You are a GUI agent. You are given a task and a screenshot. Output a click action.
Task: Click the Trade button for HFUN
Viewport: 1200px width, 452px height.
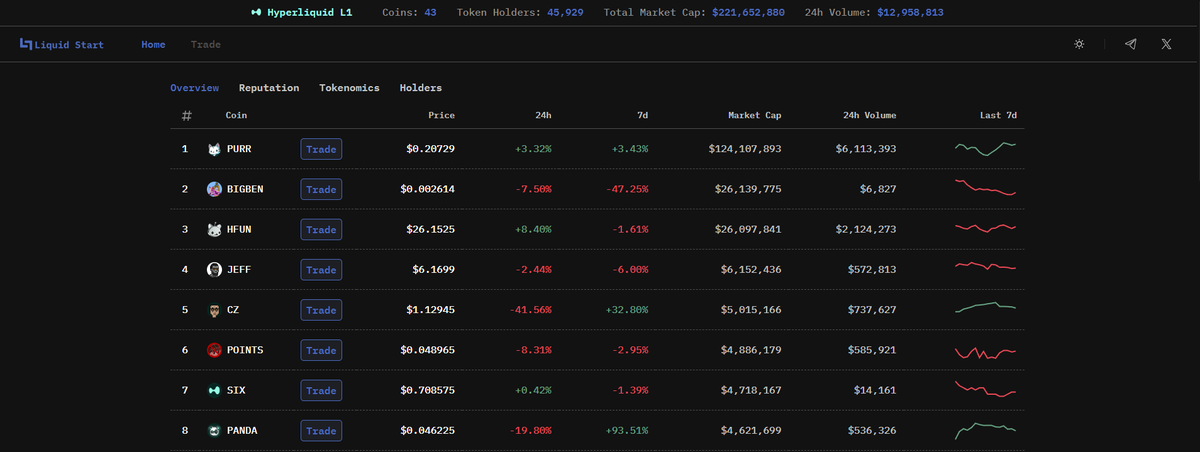tap(321, 230)
